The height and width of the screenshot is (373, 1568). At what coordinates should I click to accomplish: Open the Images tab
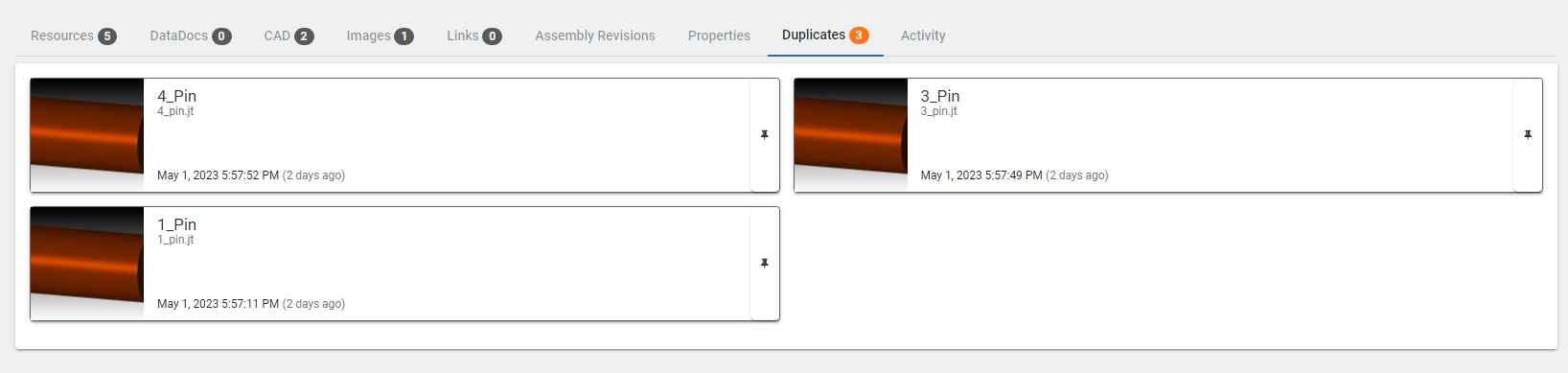click(x=380, y=35)
